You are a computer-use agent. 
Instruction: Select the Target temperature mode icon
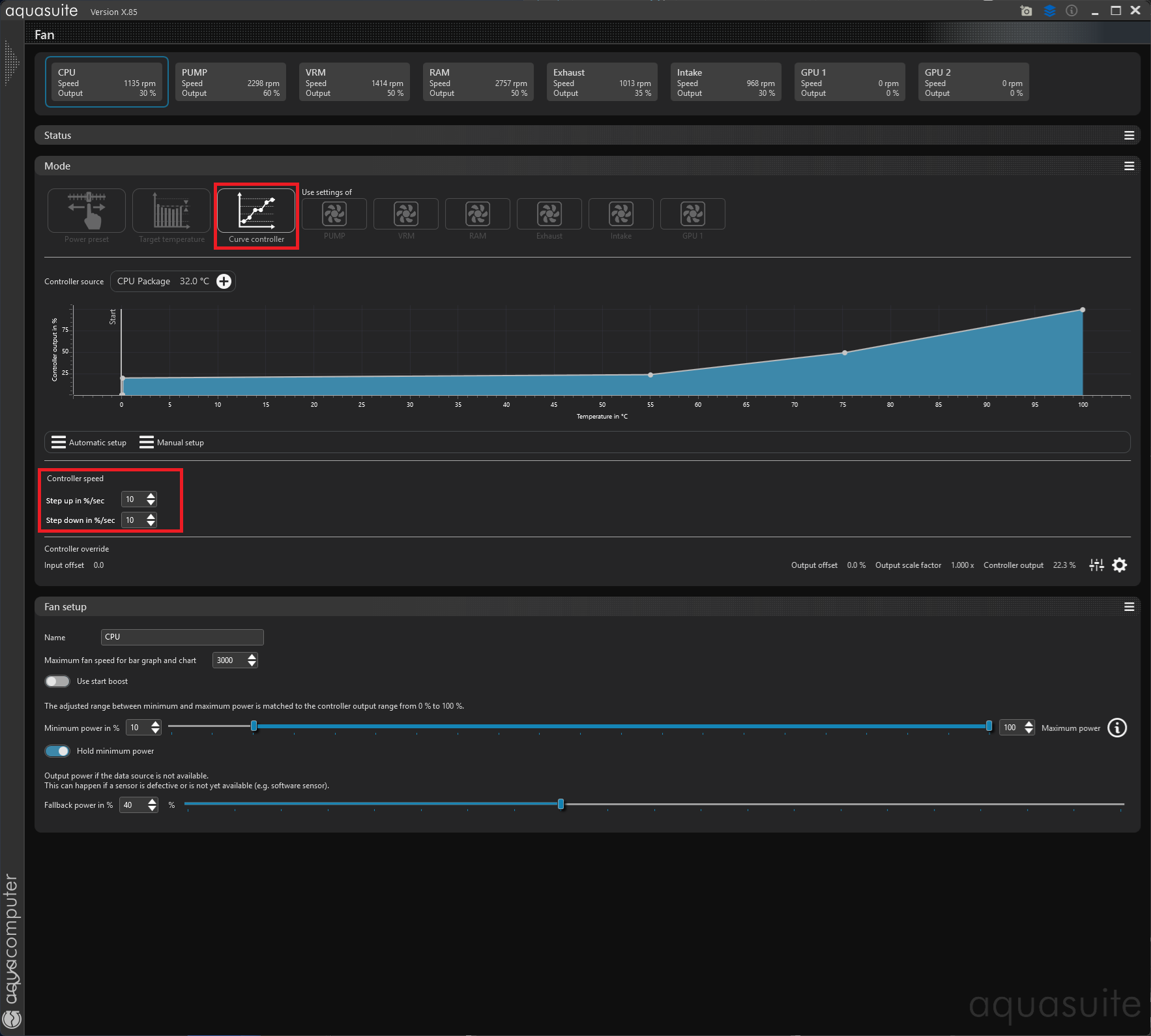click(x=171, y=211)
